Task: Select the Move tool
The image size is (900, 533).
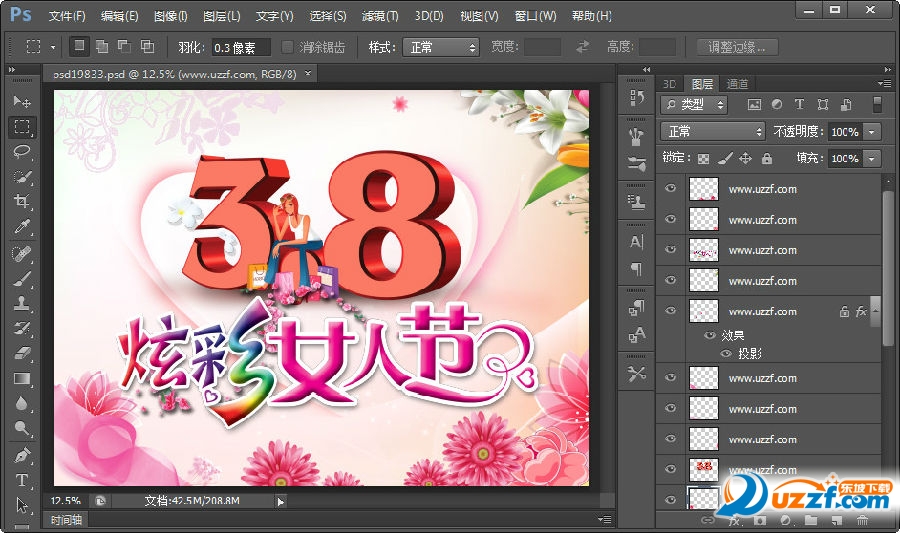Action: point(22,102)
